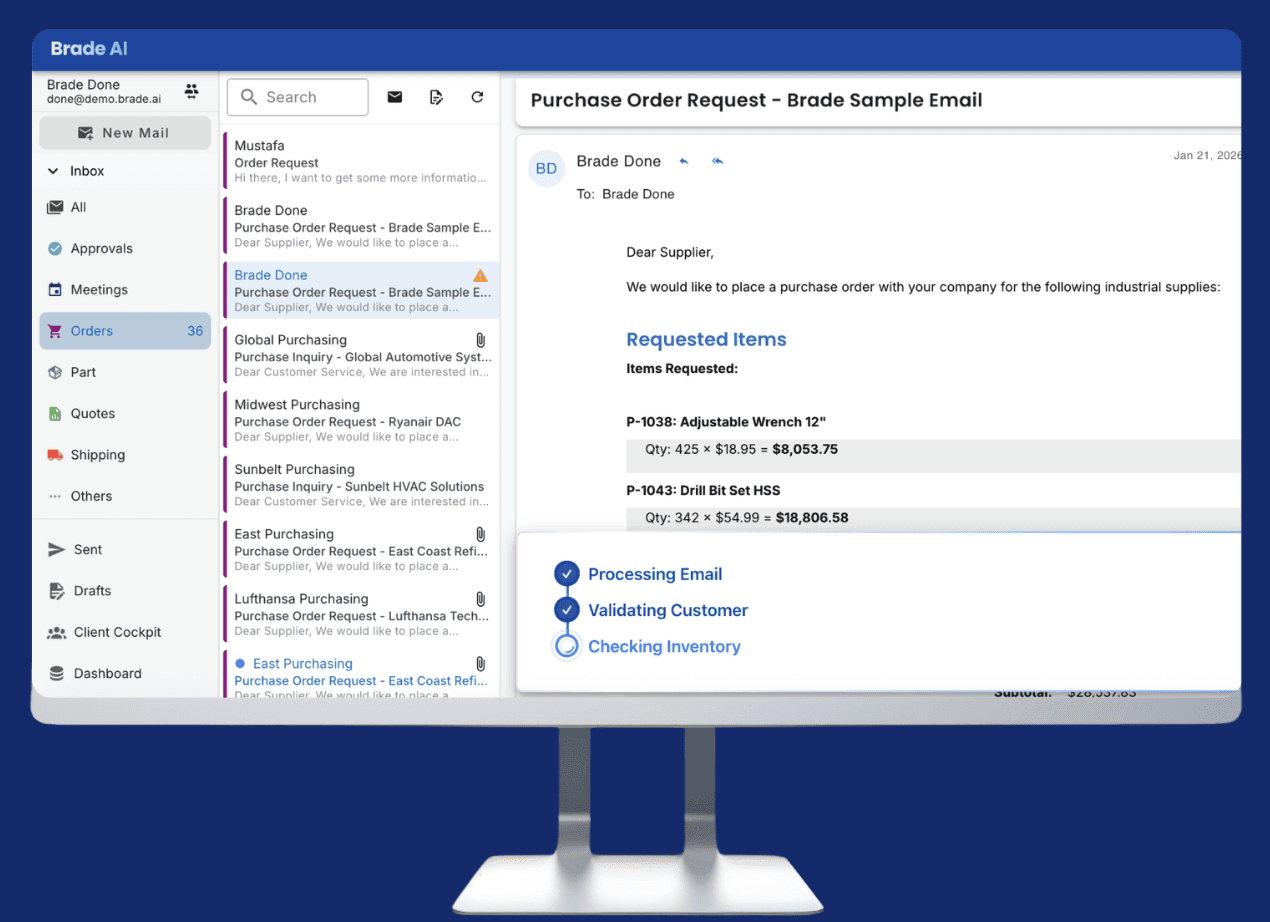This screenshot has width=1270, height=922.
Task: Refresh the mail list
Action: (477, 97)
